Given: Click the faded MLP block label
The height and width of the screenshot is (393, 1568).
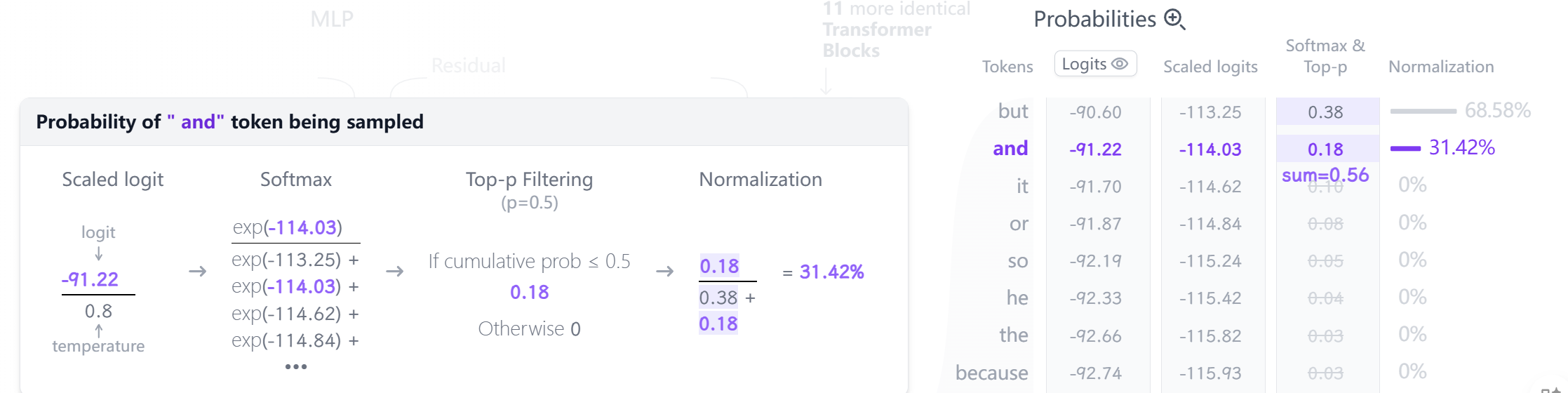Looking at the screenshot, I should click(332, 20).
